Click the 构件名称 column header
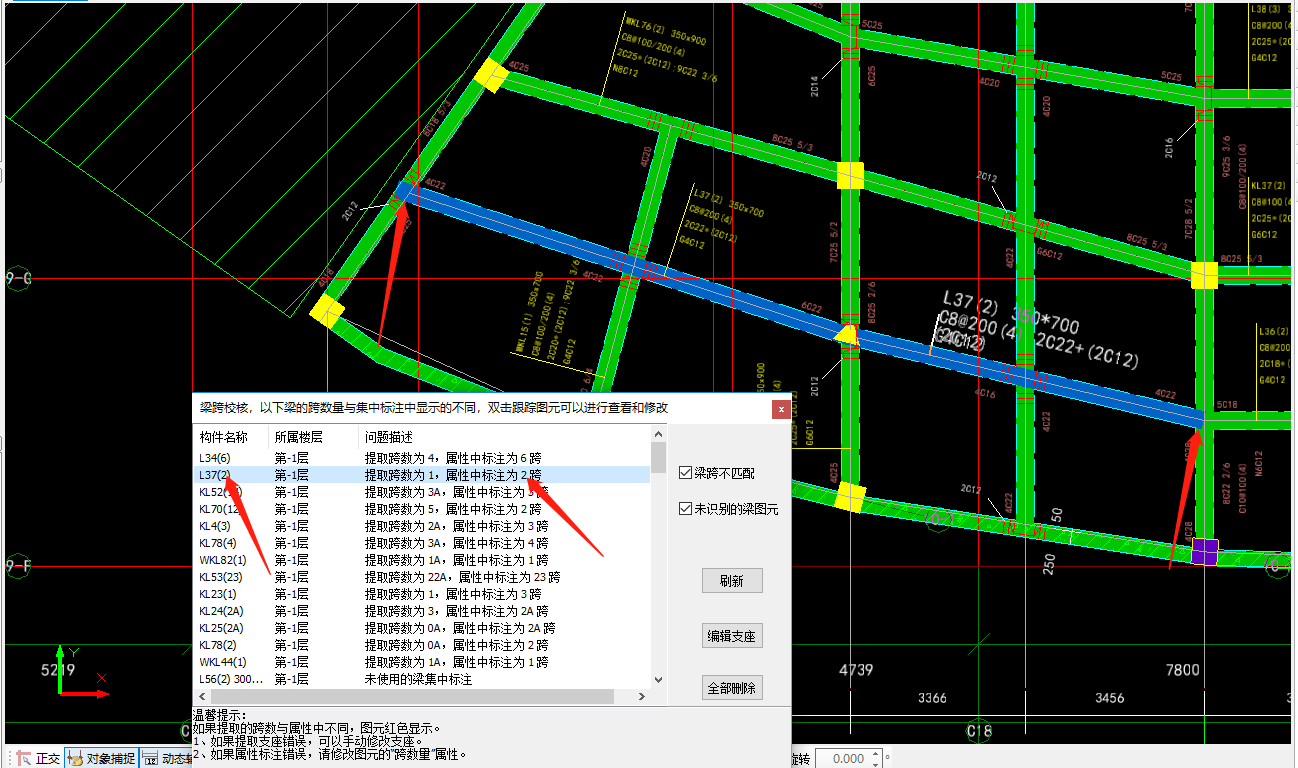This screenshot has width=1298, height=768. click(231, 437)
